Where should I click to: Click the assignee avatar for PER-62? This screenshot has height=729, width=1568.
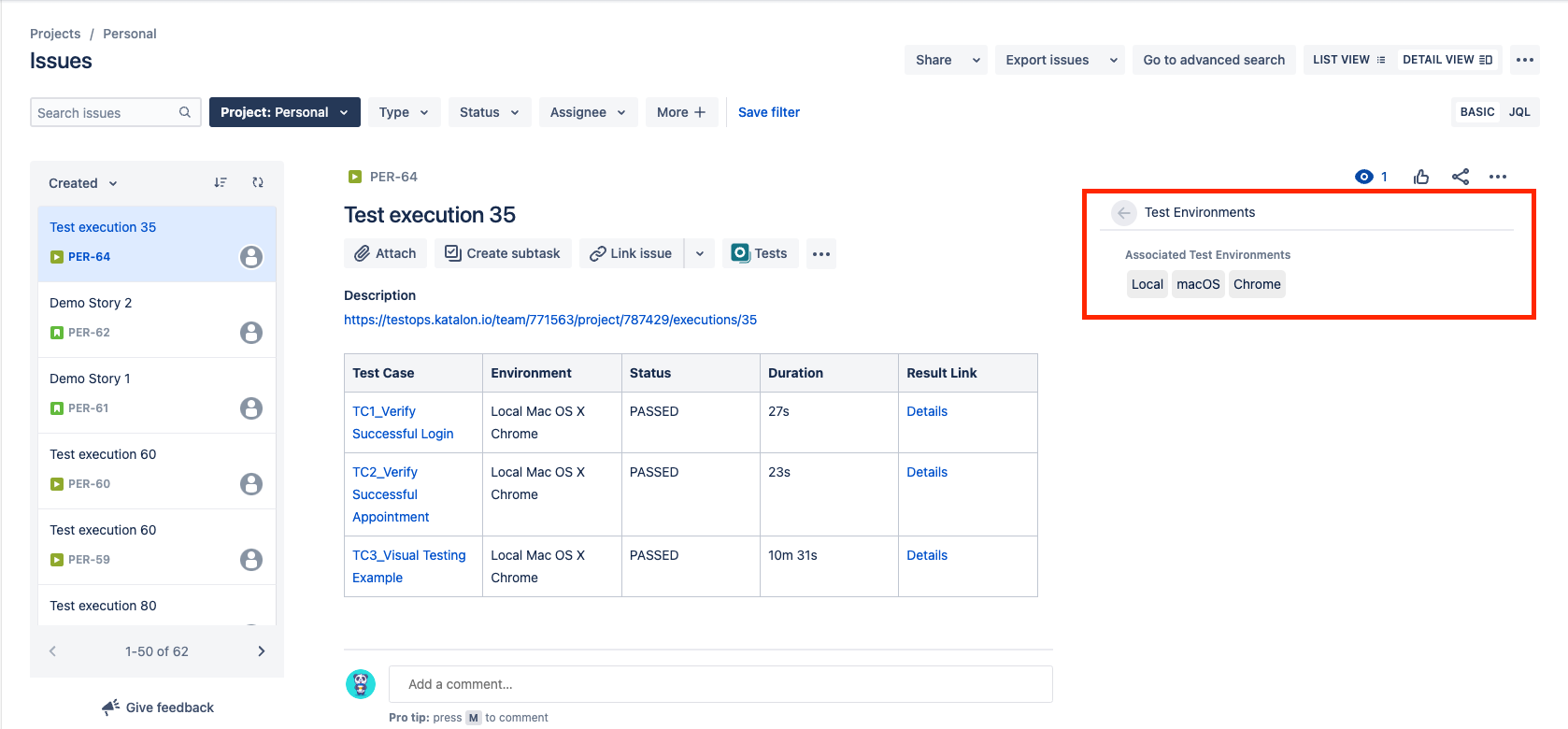(251, 333)
